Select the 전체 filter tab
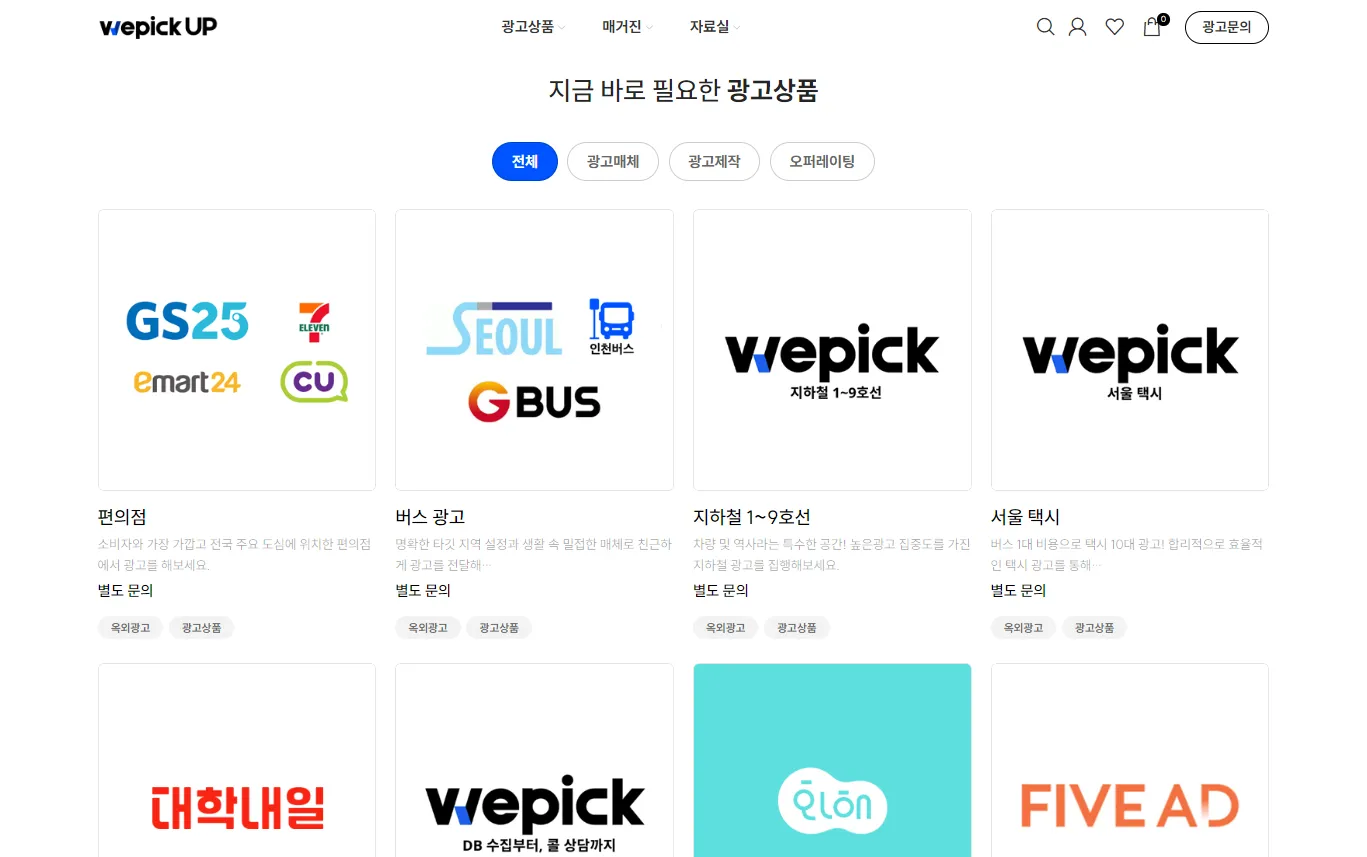Screen dimensions: 1367x857 pyautogui.click(x=525, y=161)
